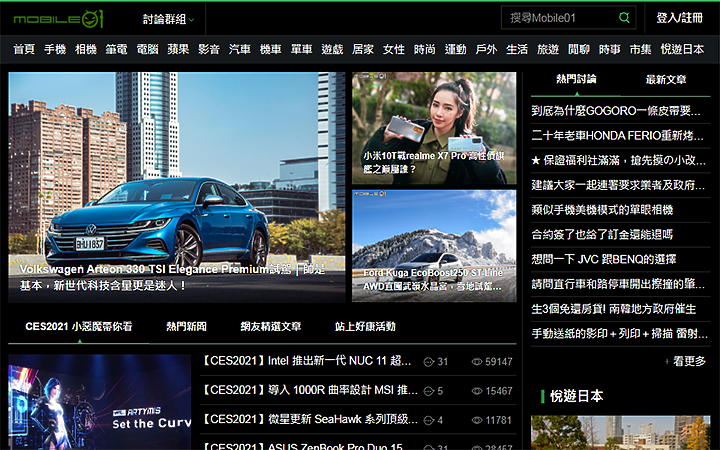Screen dimensions: 720x450
Task: Open 旅遊 category in navigation
Action: [x=548, y=49]
